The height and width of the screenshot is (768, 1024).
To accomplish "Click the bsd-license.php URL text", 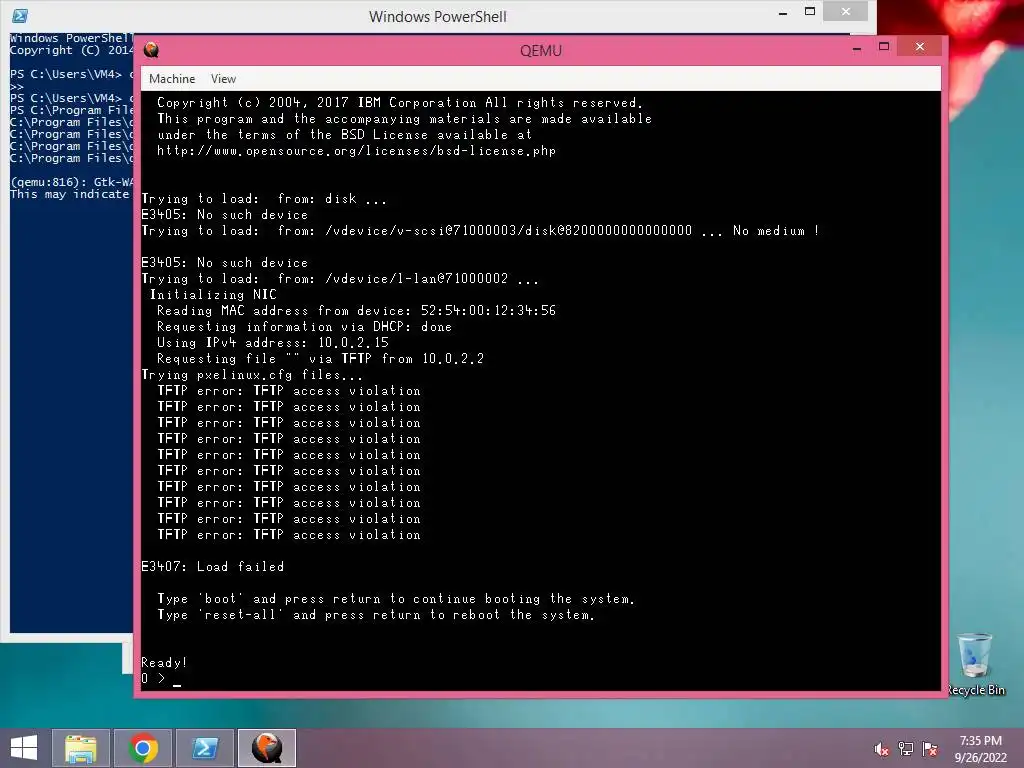I will click(x=357, y=151).
